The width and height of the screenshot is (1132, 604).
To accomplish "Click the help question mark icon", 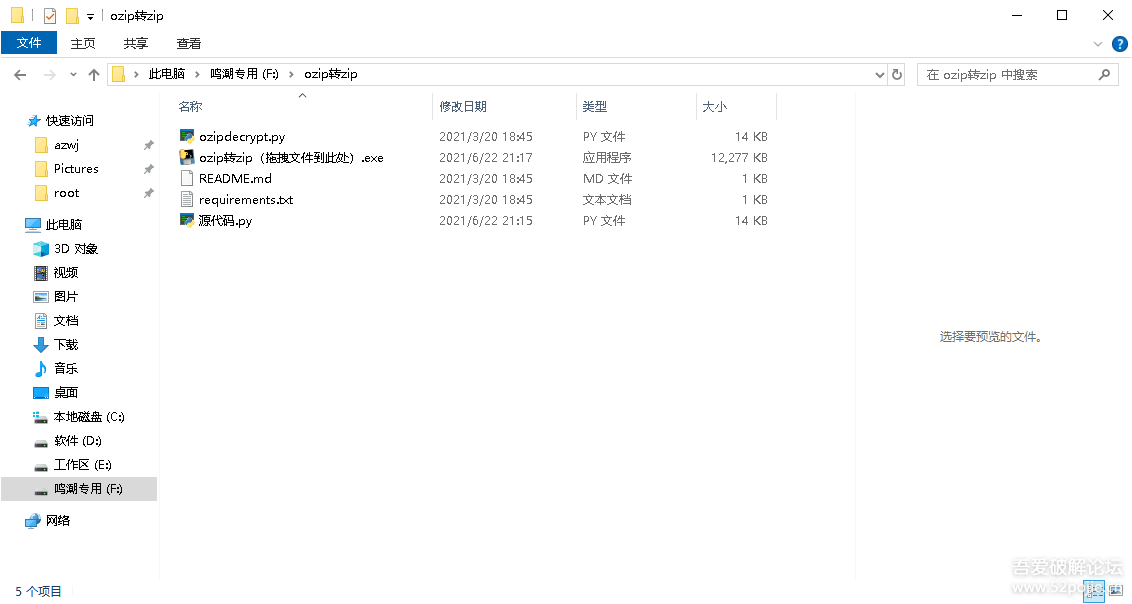I will (1119, 43).
